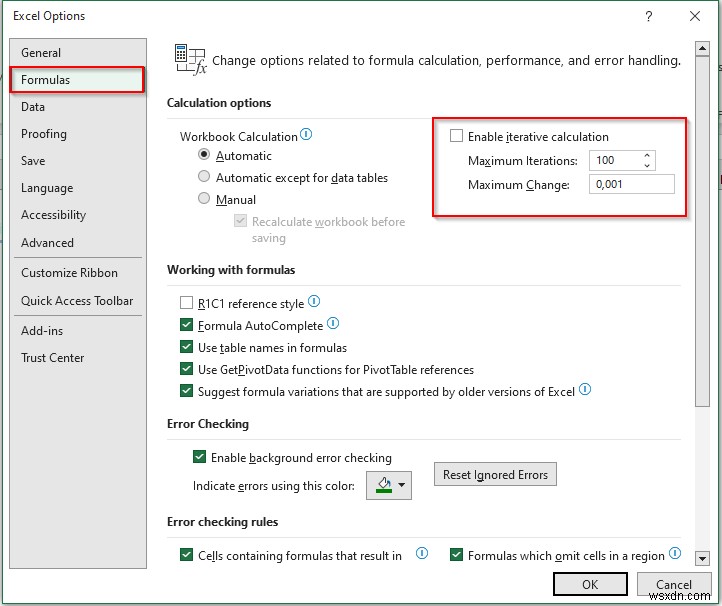The image size is (722, 606).
Task: Open info icon next to Workbook Calculation
Action: pyautogui.click(x=306, y=134)
